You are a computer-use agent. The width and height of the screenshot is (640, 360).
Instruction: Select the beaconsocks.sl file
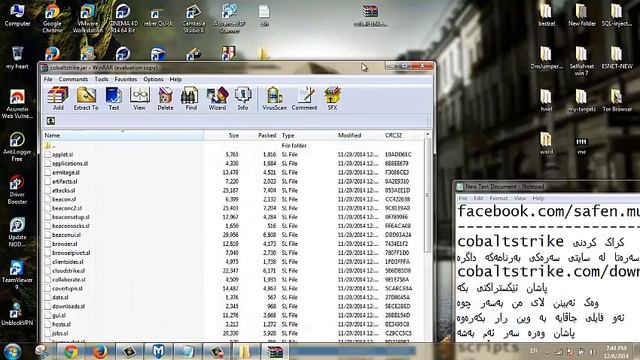(x=233, y=226)
